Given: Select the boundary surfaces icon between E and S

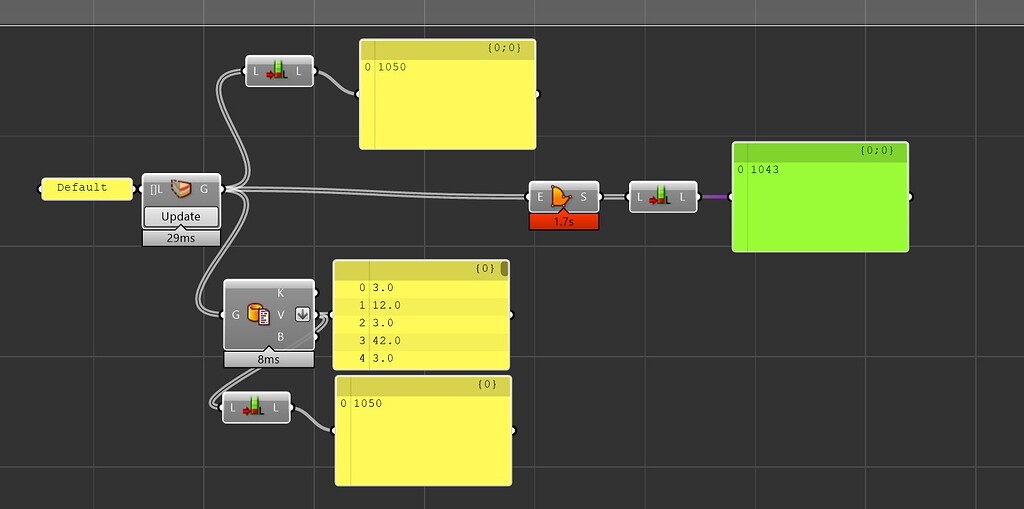Looking at the screenshot, I should 561,197.
